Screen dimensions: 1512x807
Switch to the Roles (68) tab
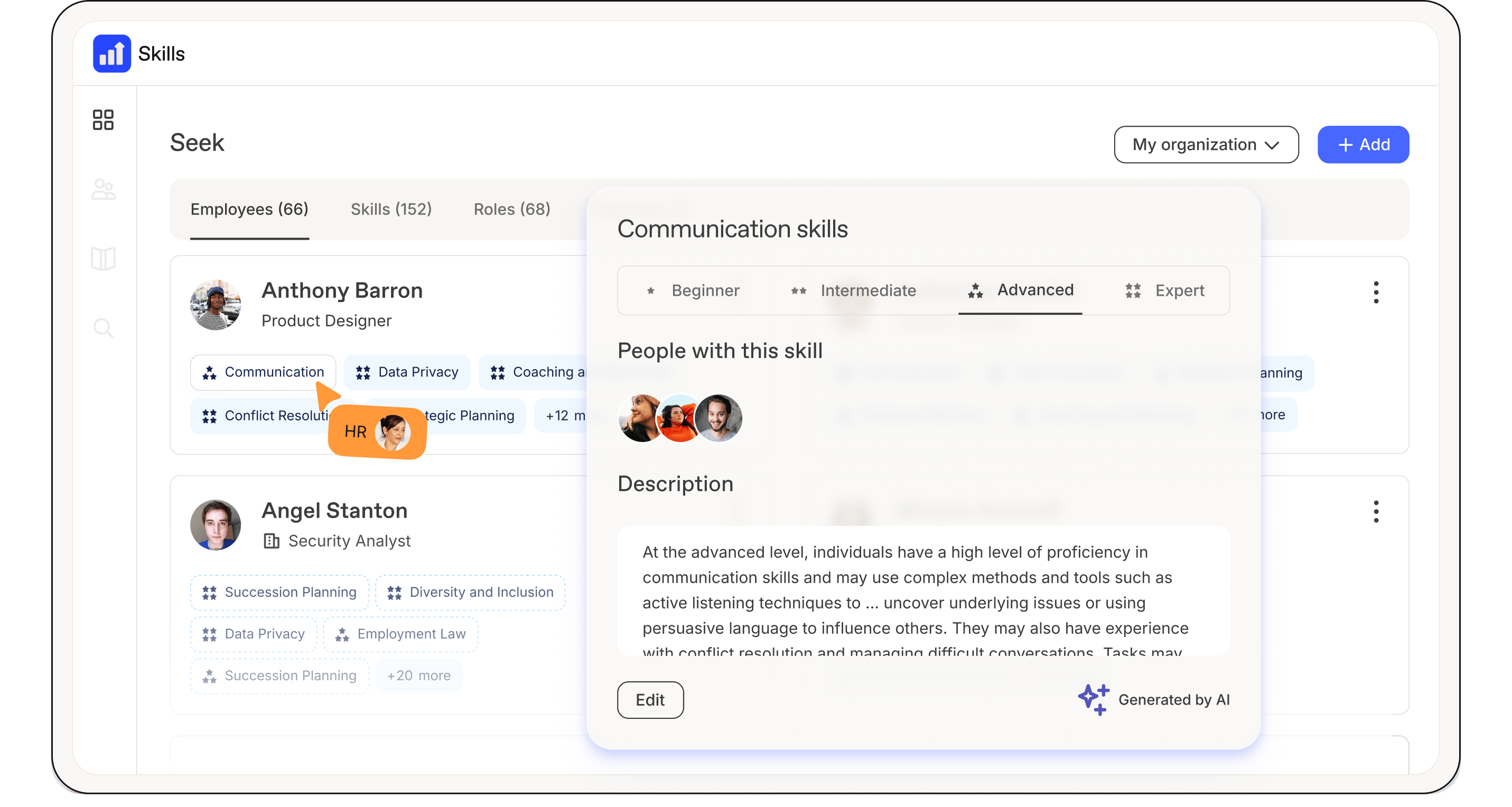point(512,209)
